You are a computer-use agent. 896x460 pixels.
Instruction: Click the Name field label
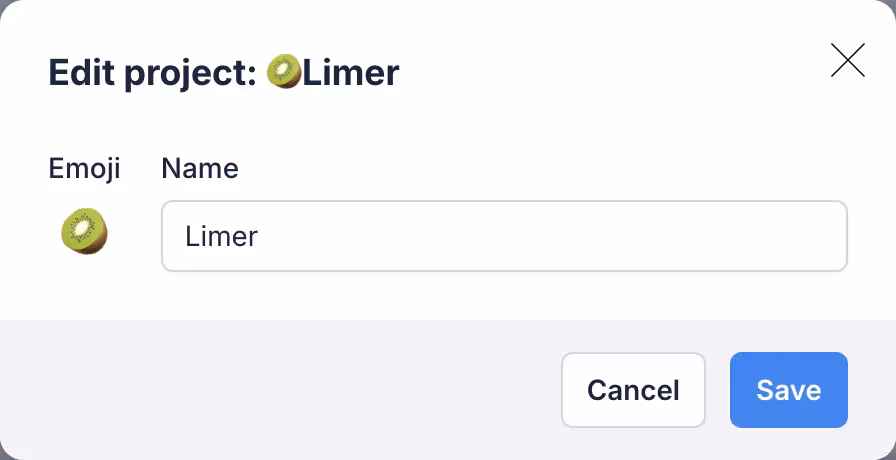coord(200,169)
